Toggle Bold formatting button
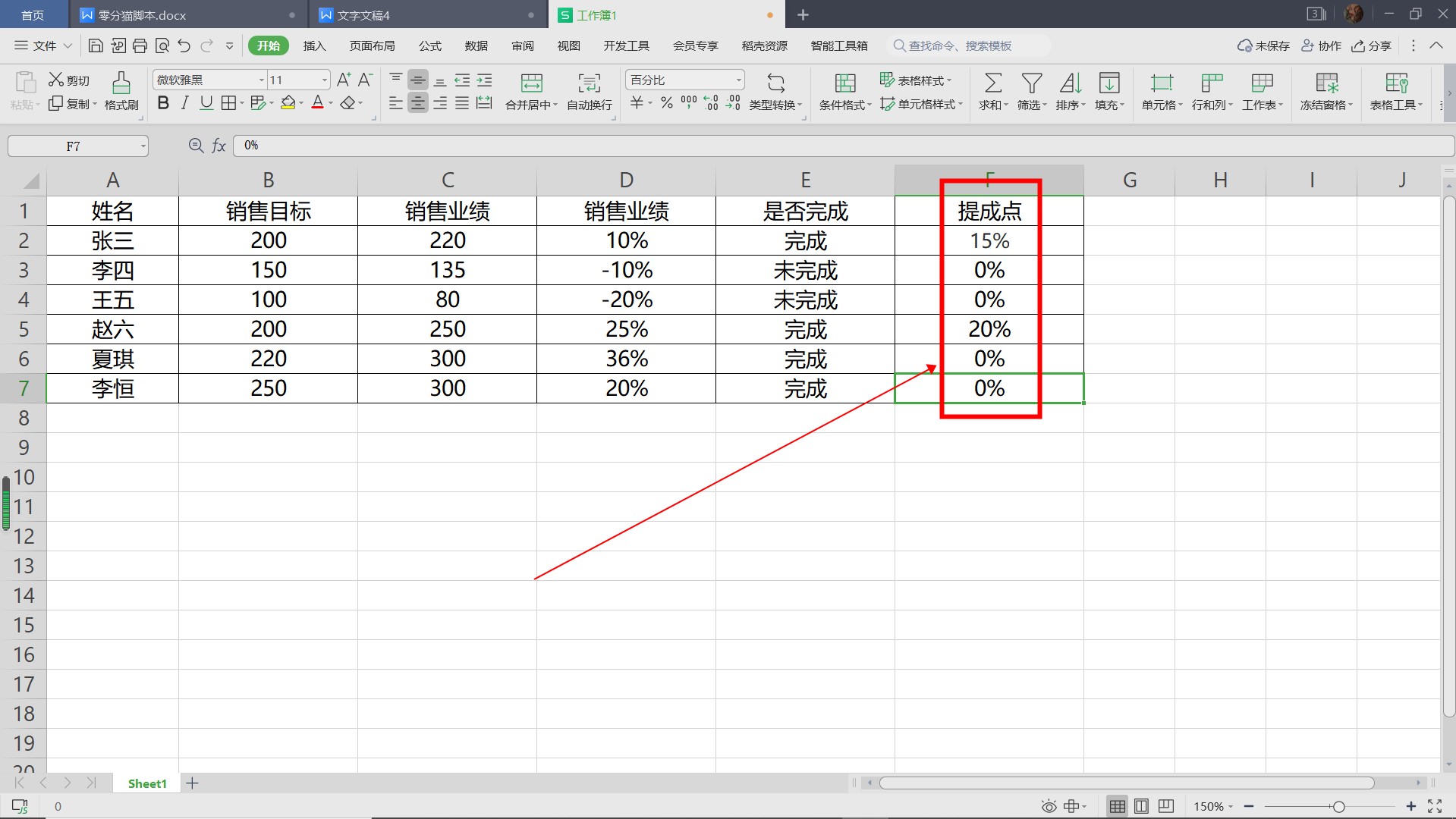 coord(163,103)
